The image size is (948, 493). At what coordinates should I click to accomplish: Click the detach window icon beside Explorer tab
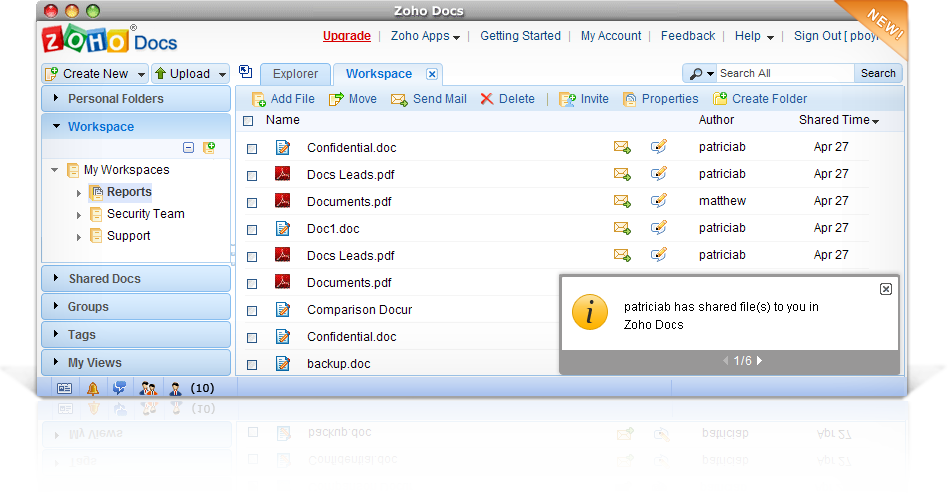click(245, 72)
